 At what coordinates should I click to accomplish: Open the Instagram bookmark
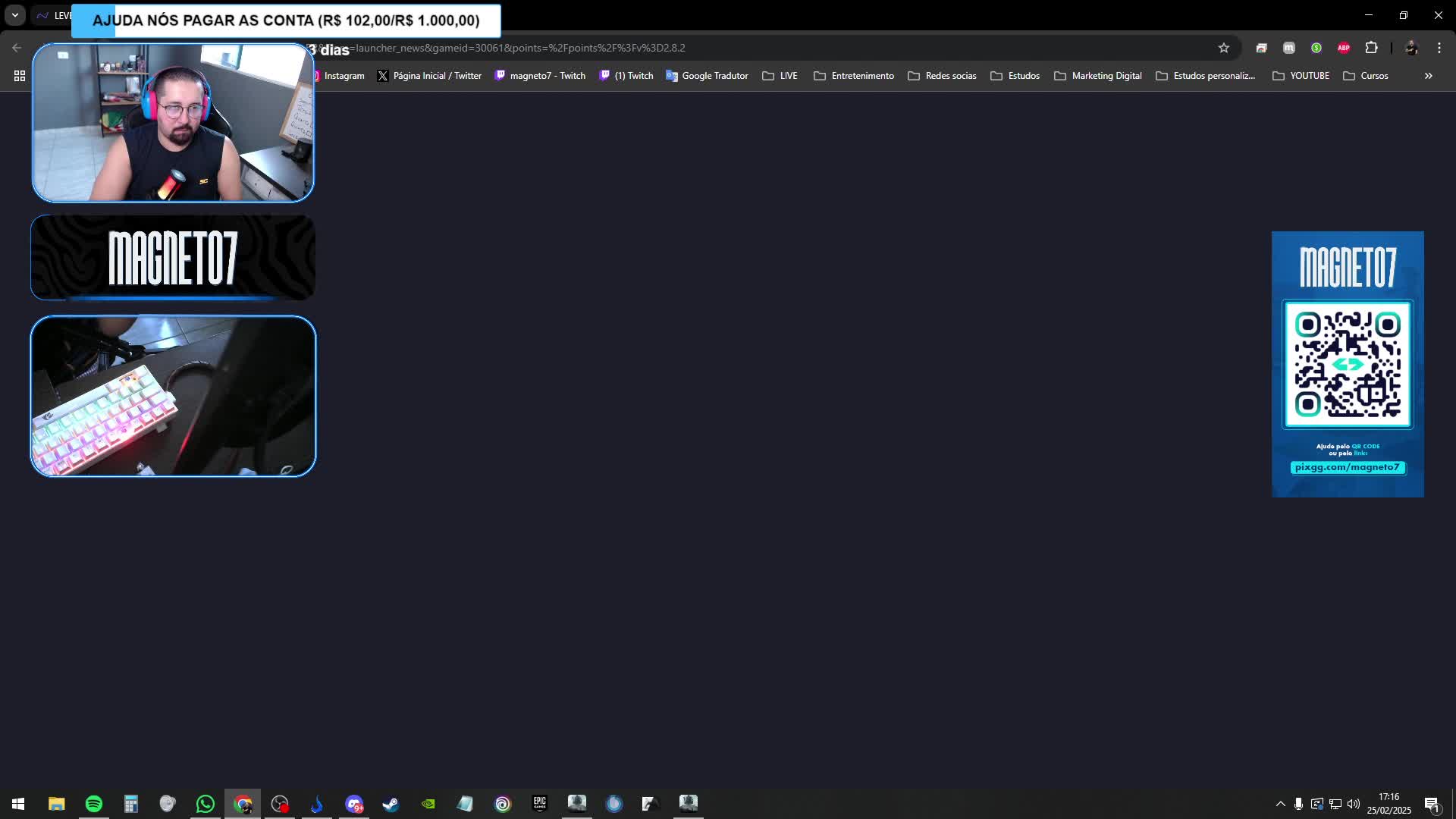(x=338, y=76)
